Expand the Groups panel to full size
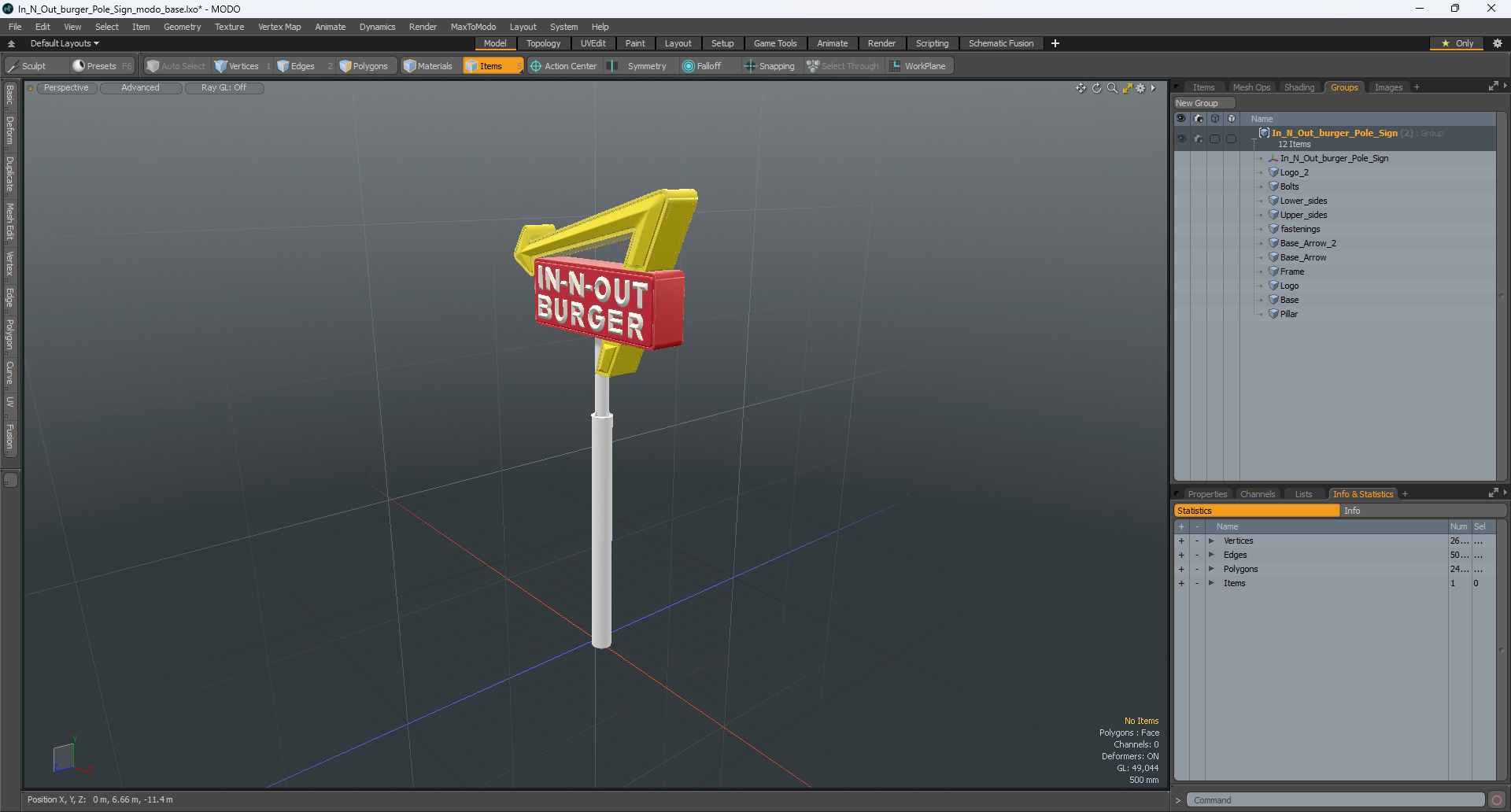This screenshot has height=812, width=1511. click(1493, 87)
